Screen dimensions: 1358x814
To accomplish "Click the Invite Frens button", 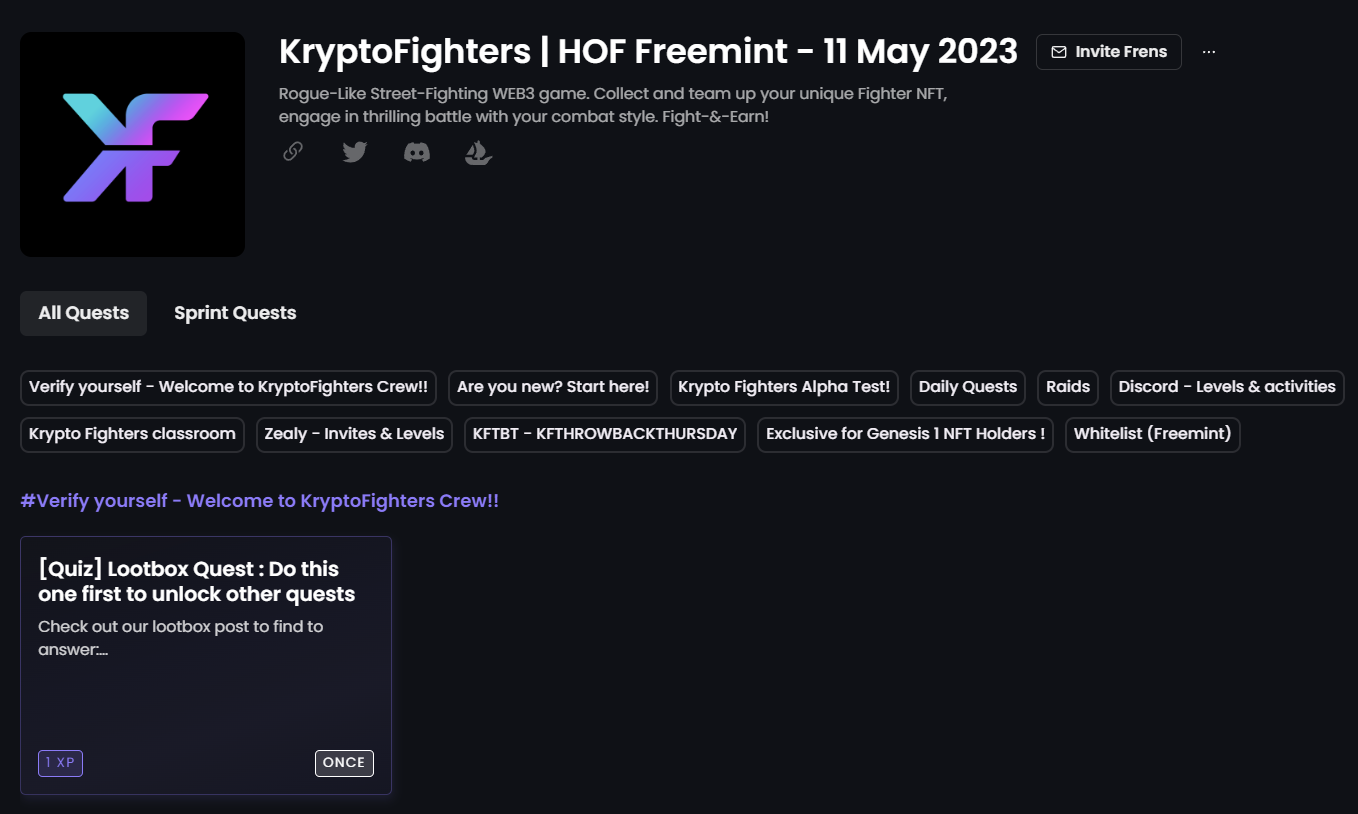I will pyautogui.click(x=1108, y=51).
